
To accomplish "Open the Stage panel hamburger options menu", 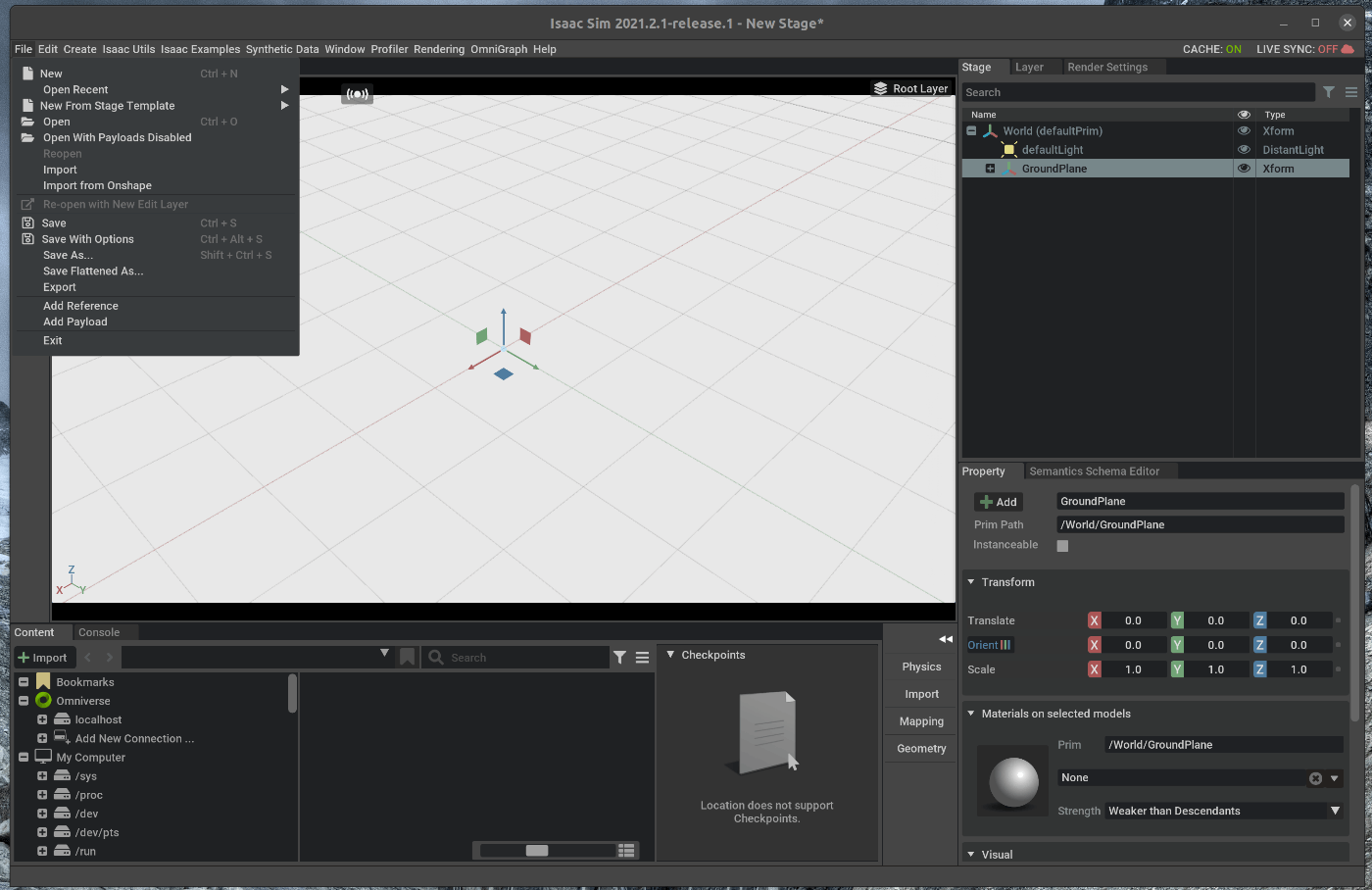I will (x=1351, y=92).
